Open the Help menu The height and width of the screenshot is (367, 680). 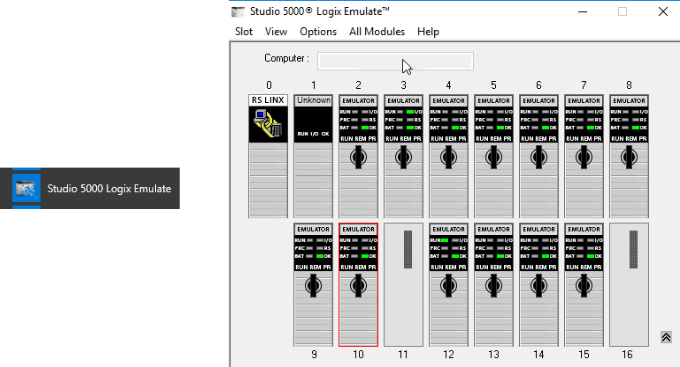428,32
